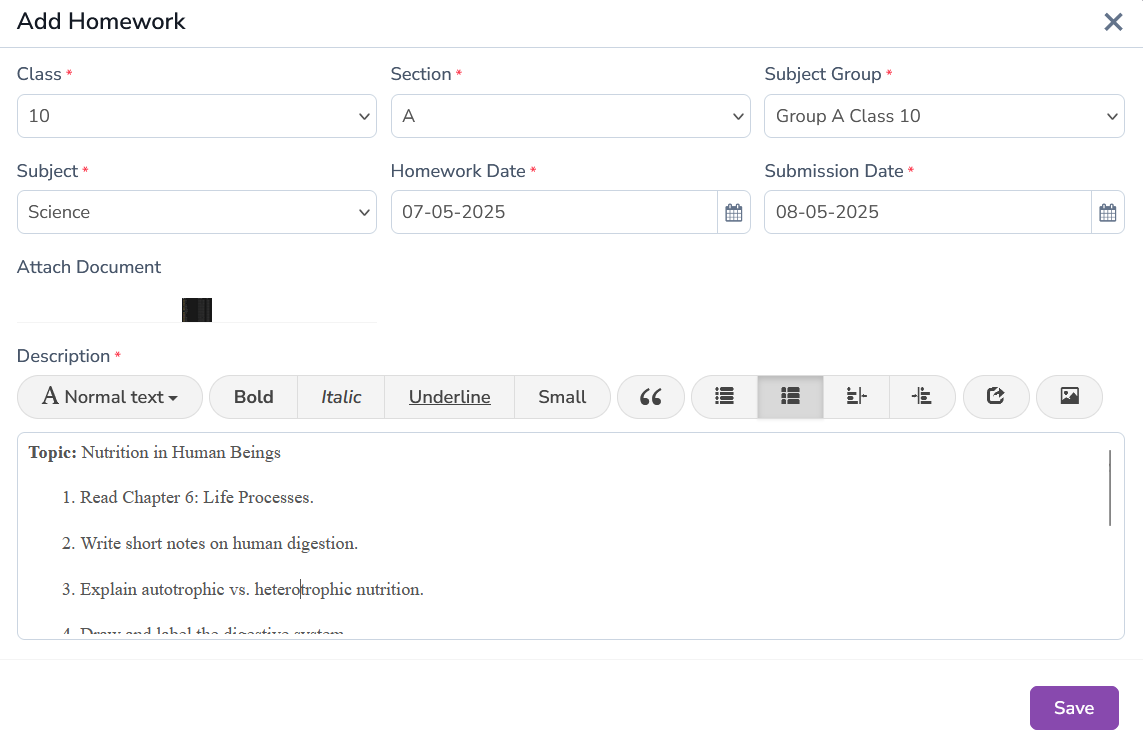This screenshot has height=755, width=1143.
Task: Open the Class dropdown showing 10
Action: pyautogui.click(x=197, y=116)
